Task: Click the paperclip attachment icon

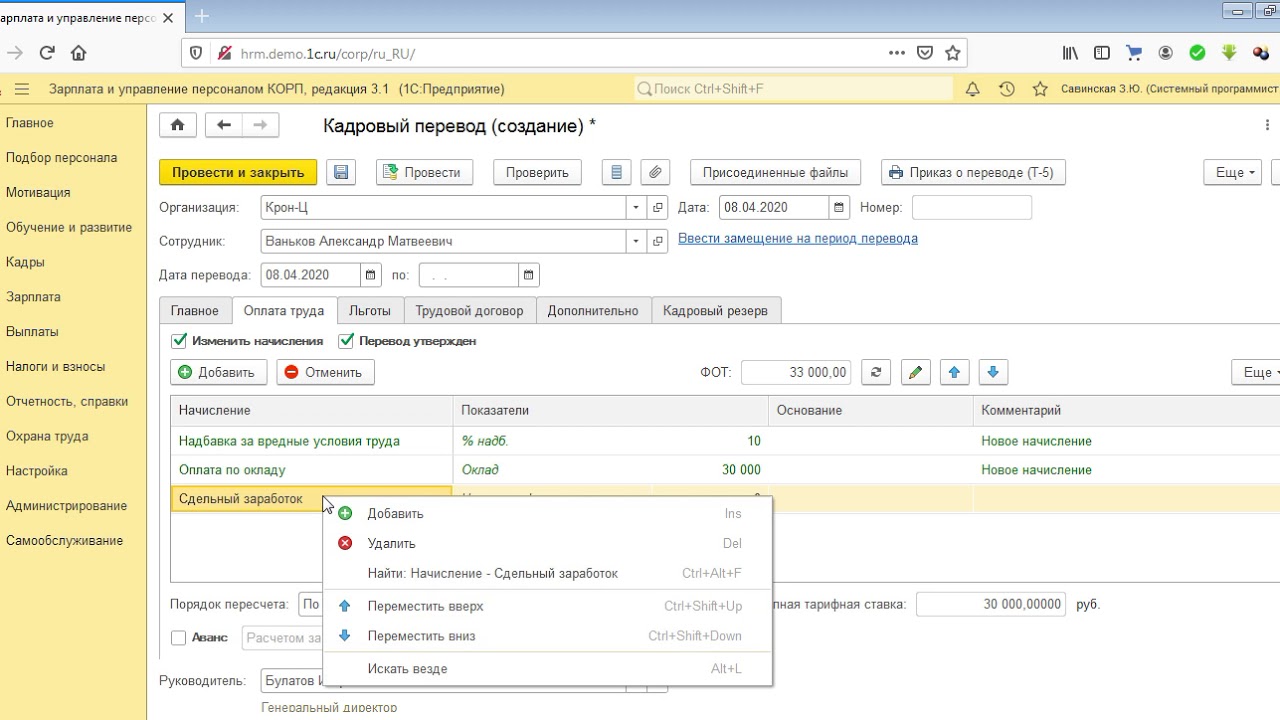Action: click(x=655, y=172)
